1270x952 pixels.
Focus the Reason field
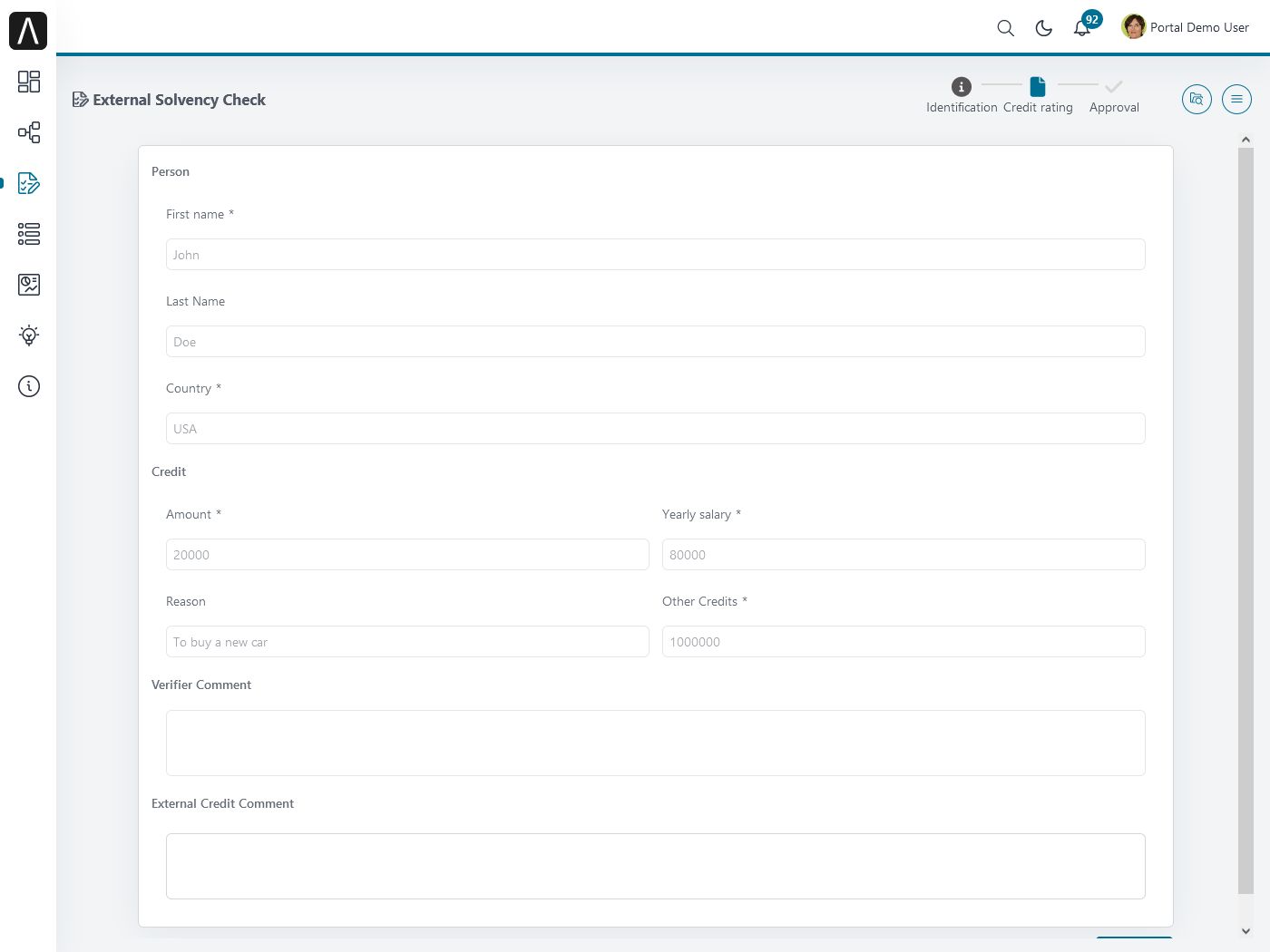click(407, 641)
